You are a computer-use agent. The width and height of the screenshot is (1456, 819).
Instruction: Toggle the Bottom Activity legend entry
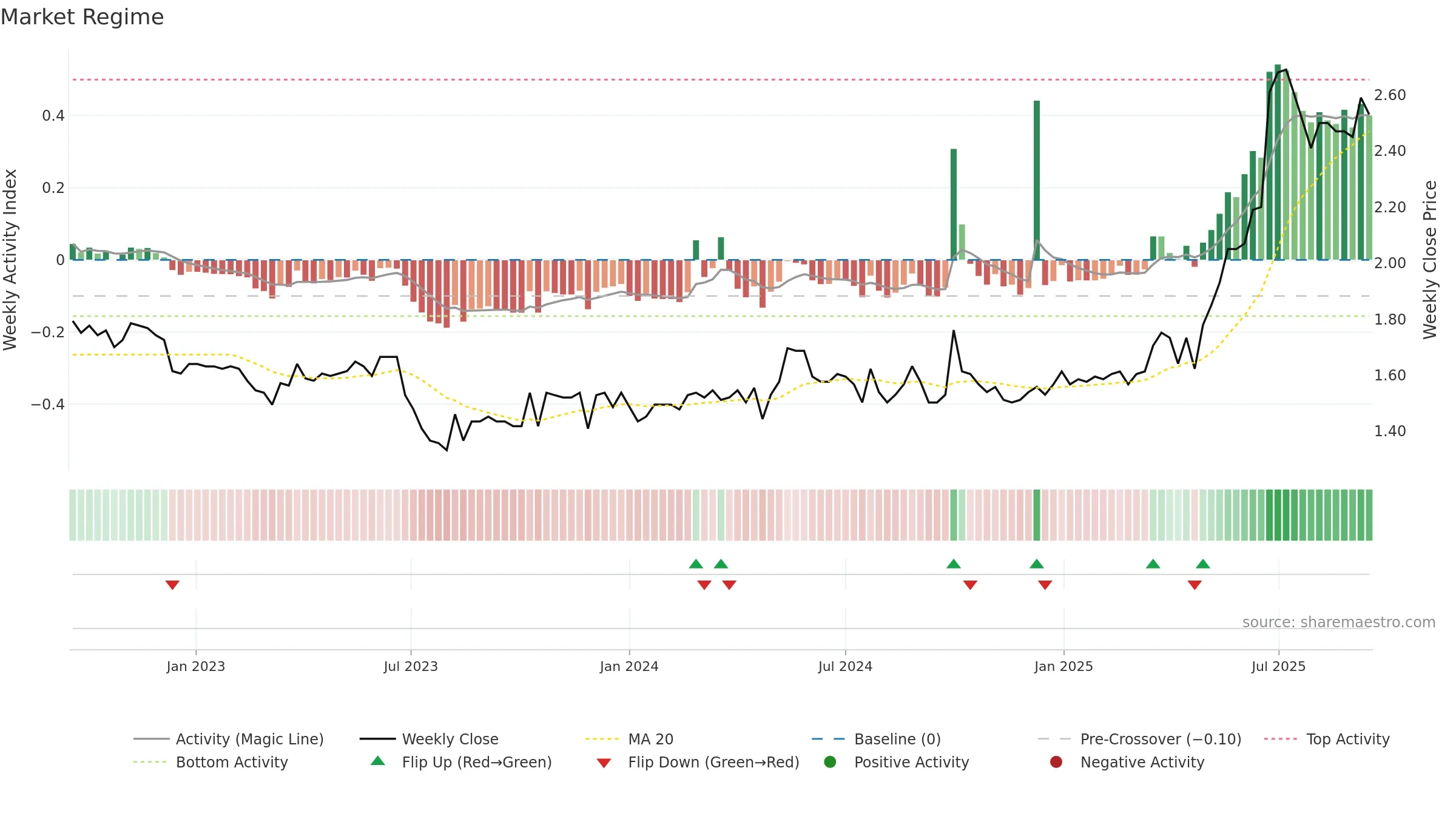click(x=211, y=762)
